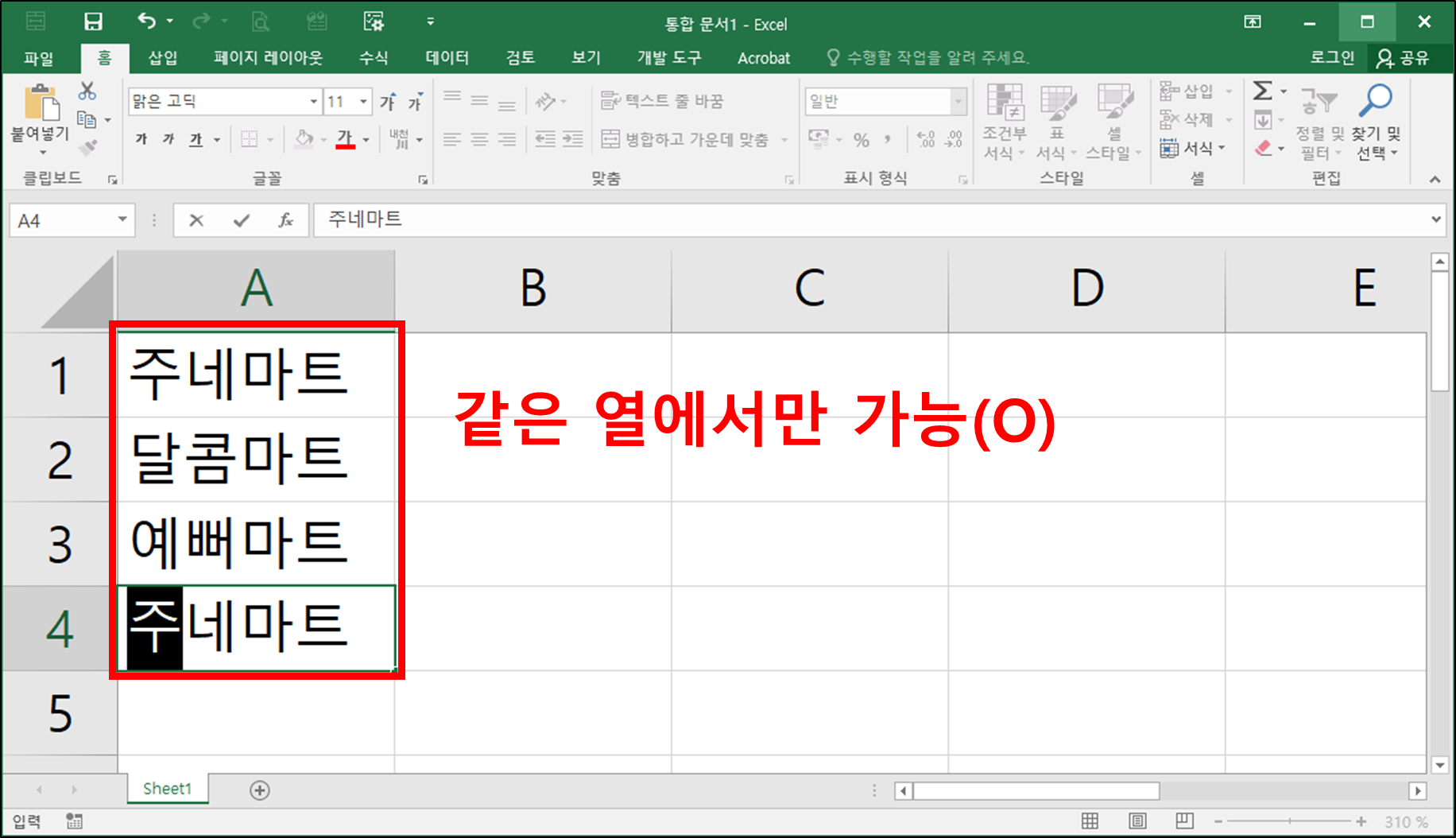The height and width of the screenshot is (838, 1456).
Task: Click 삽입 in the cells group
Action: (1187, 91)
